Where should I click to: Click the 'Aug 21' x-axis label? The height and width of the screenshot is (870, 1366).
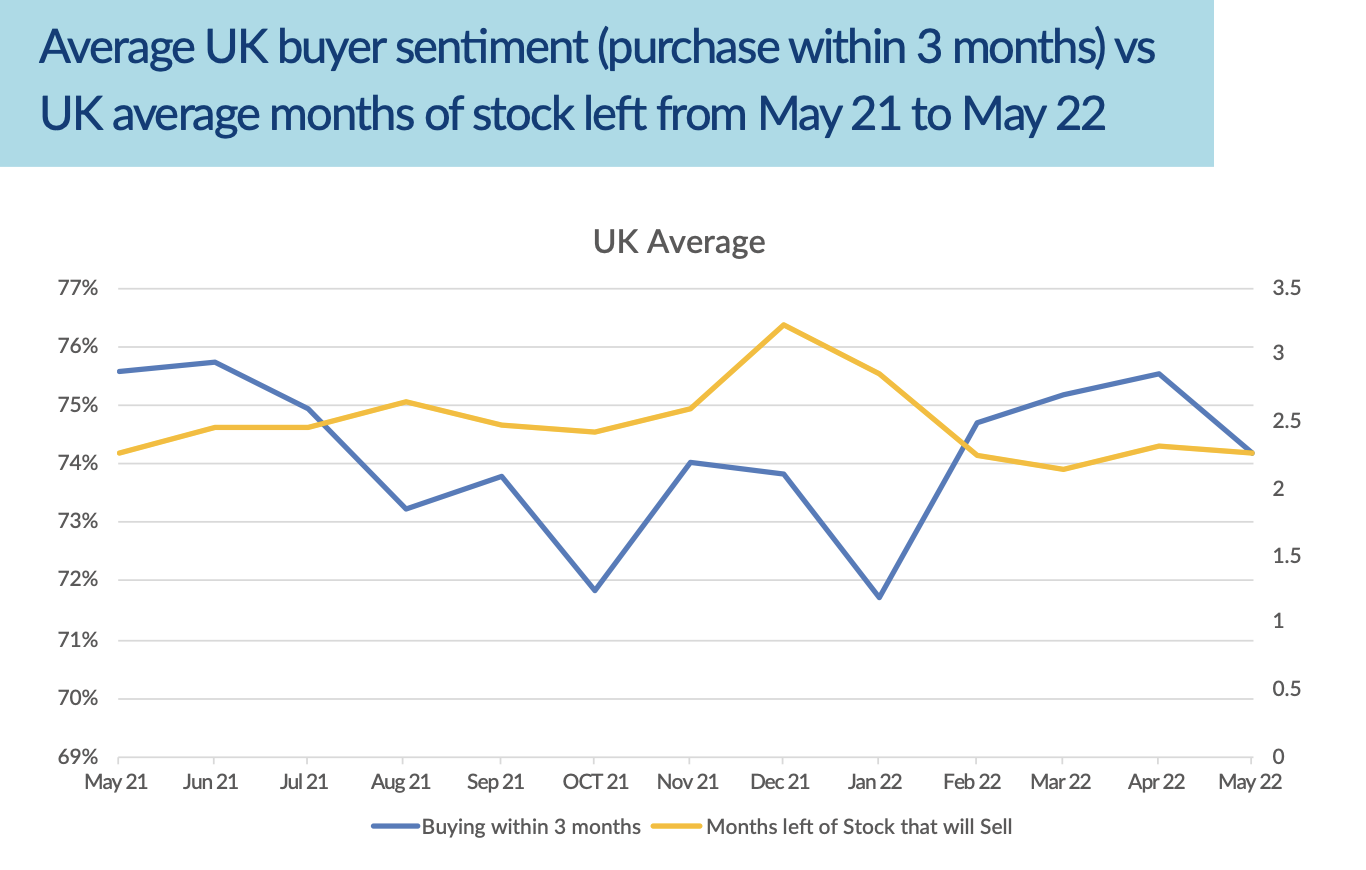pos(401,782)
